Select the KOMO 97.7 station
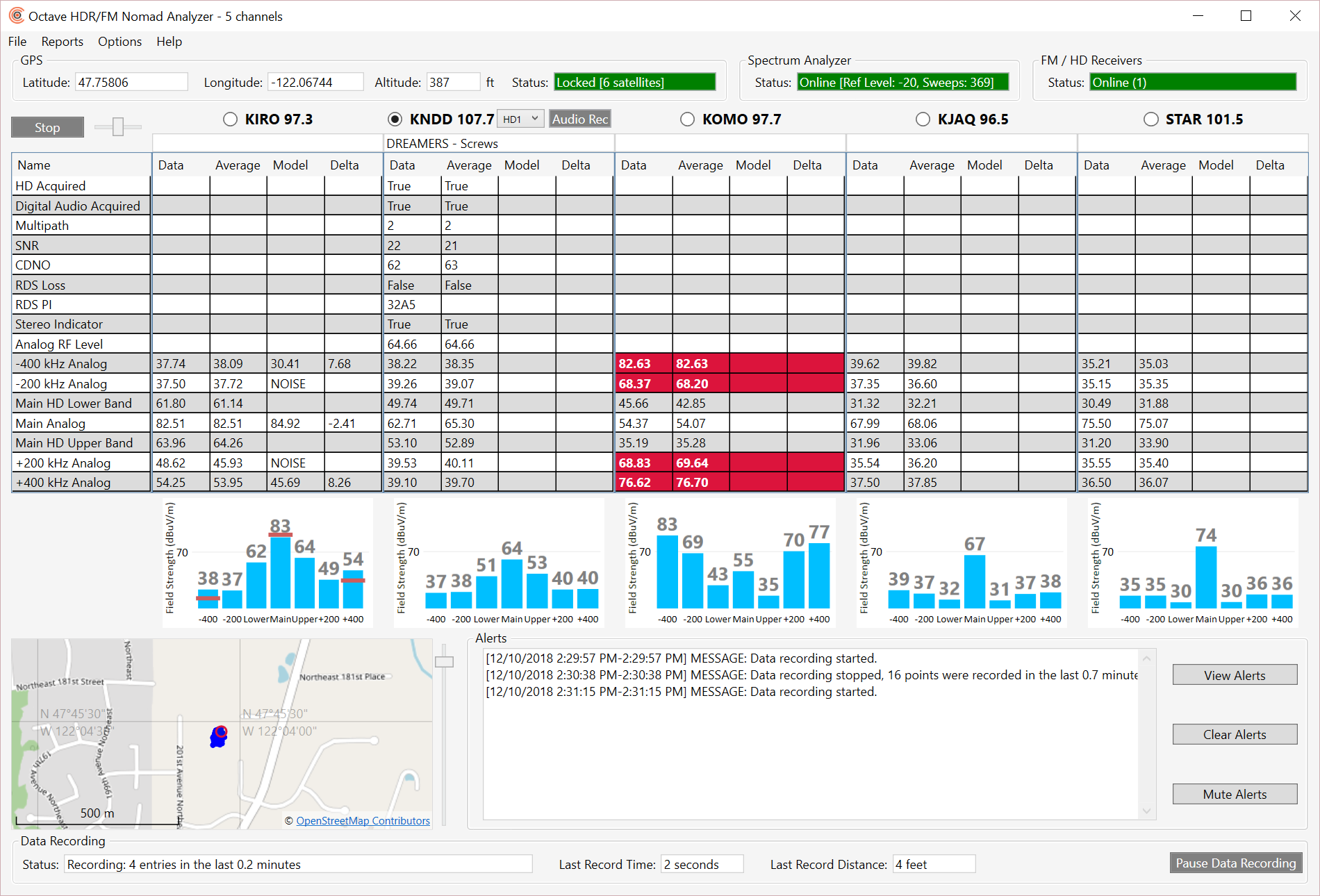This screenshot has width=1320, height=896. click(x=687, y=119)
